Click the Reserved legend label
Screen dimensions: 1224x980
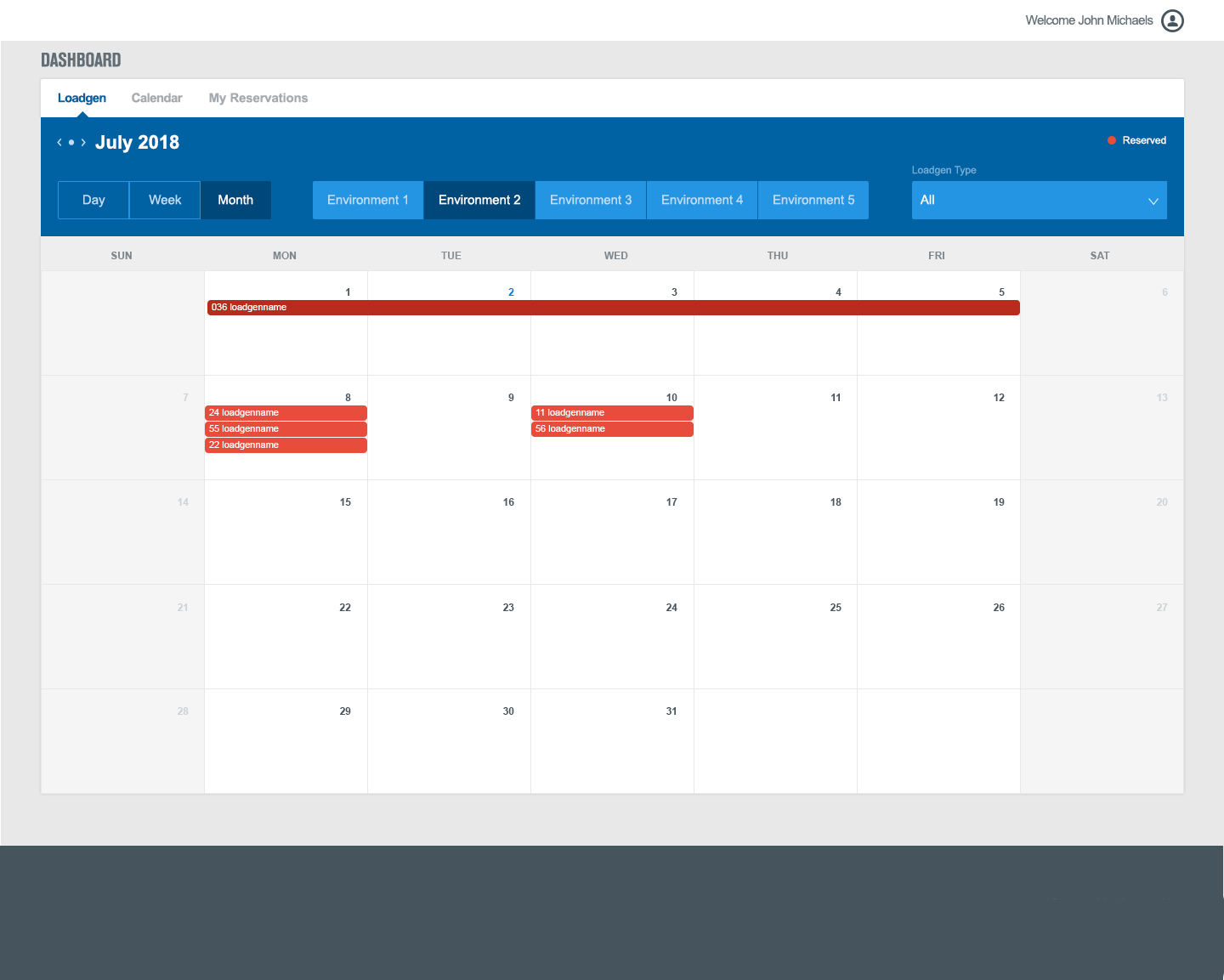pos(1144,140)
